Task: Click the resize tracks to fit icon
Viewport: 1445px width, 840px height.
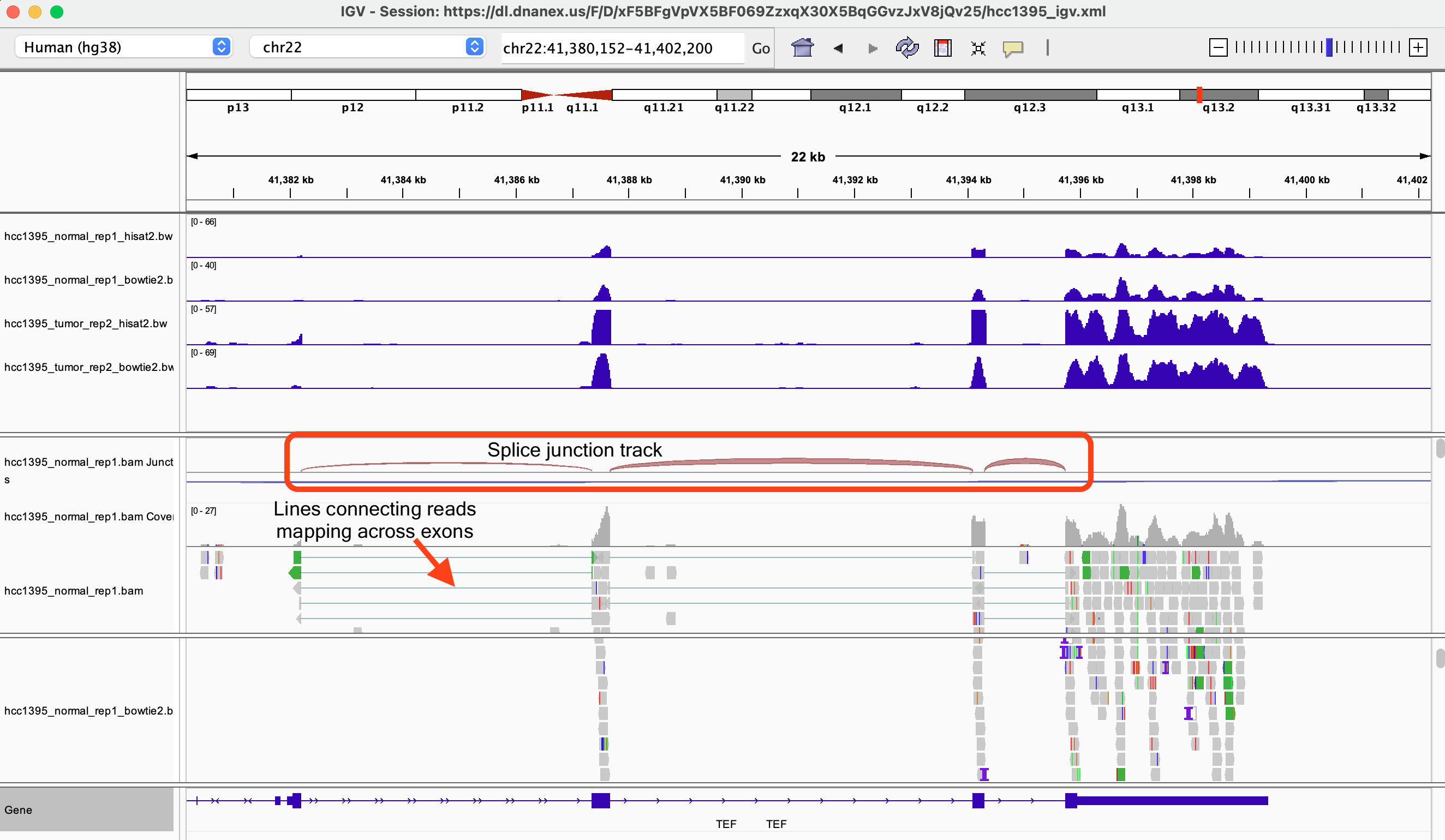Action: click(x=978, y=48)
